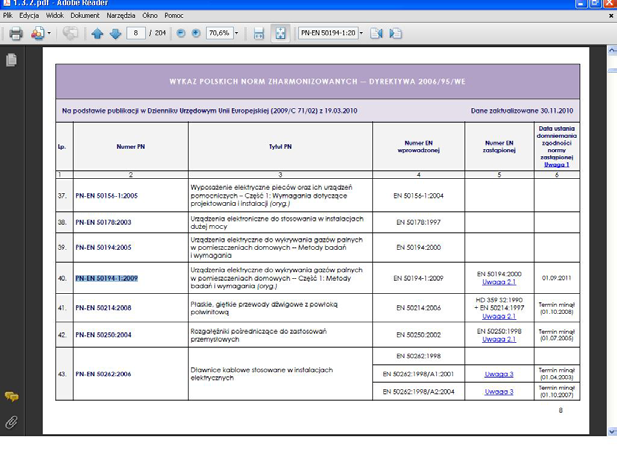The height and width of the screenshot is (463, 617).
Task: Expand the share icon dropdown arrow
Action: tap(49, 33)
